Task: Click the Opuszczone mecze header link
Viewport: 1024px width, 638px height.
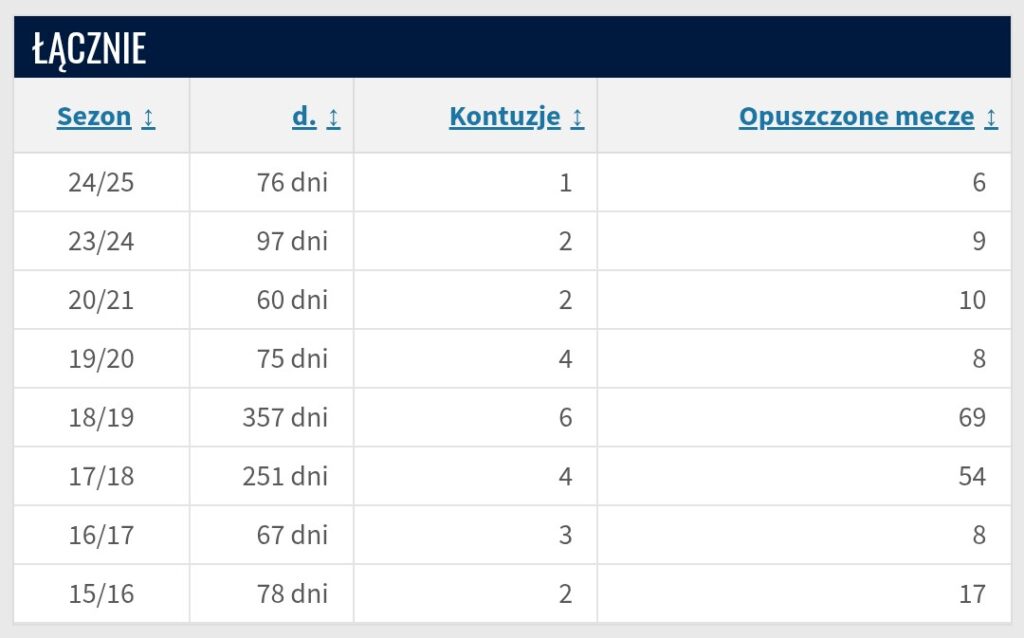Action: [856, 117]
